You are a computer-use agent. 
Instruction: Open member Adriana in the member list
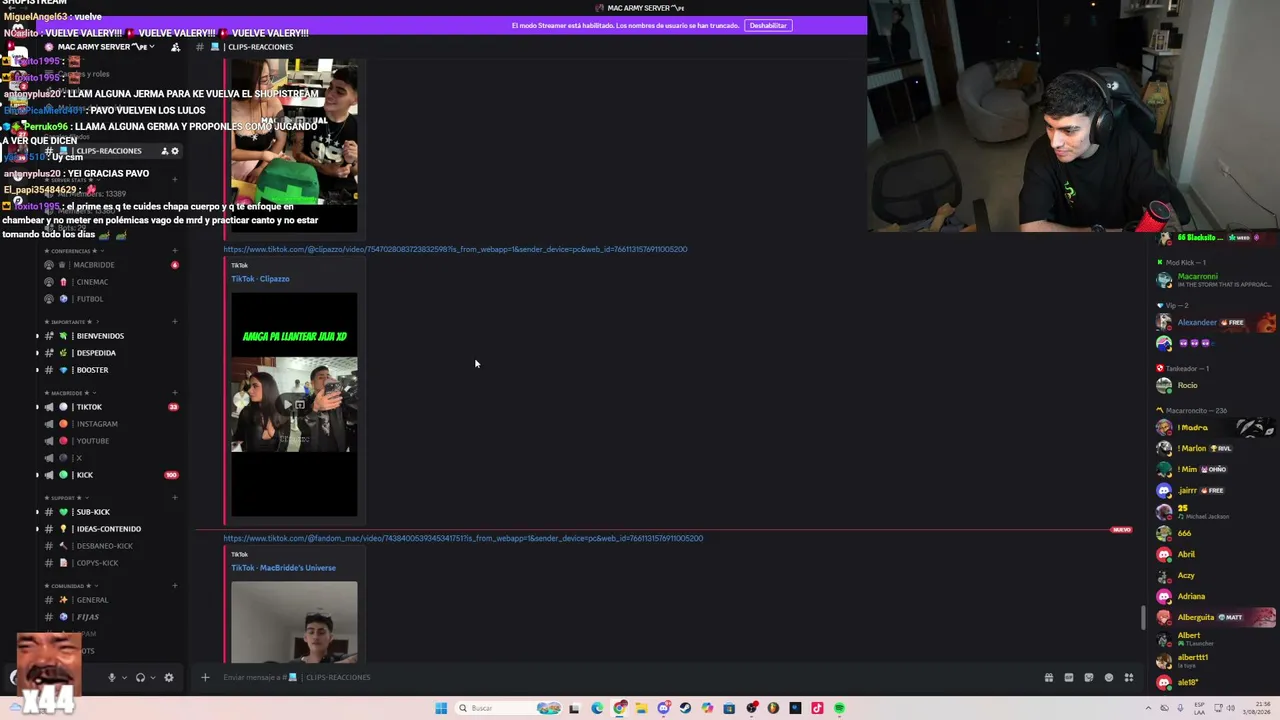pos(1214,596)
